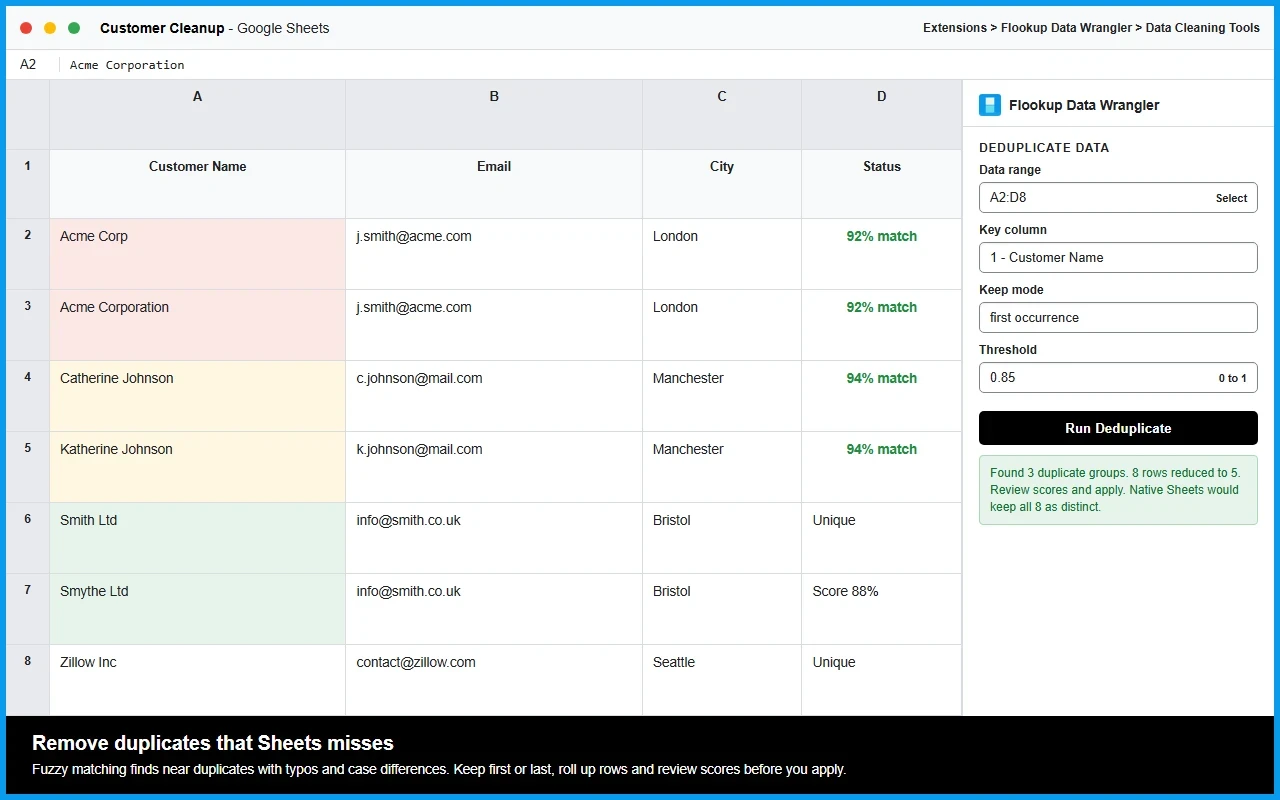The width and height of the screenshot is (1280, 800).
Task: Click the Threshold 0.85 input field
Action: tap(1118, 377)
